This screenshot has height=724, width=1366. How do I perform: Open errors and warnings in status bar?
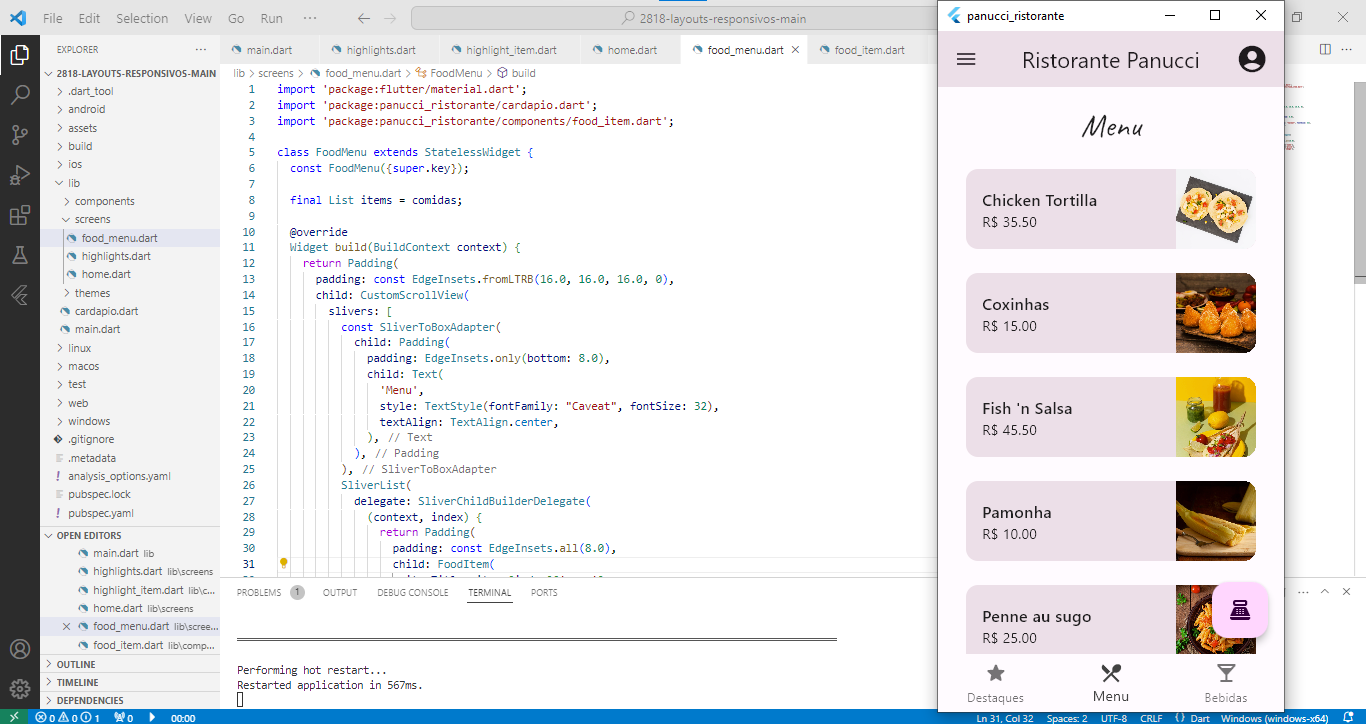point(67,717)
